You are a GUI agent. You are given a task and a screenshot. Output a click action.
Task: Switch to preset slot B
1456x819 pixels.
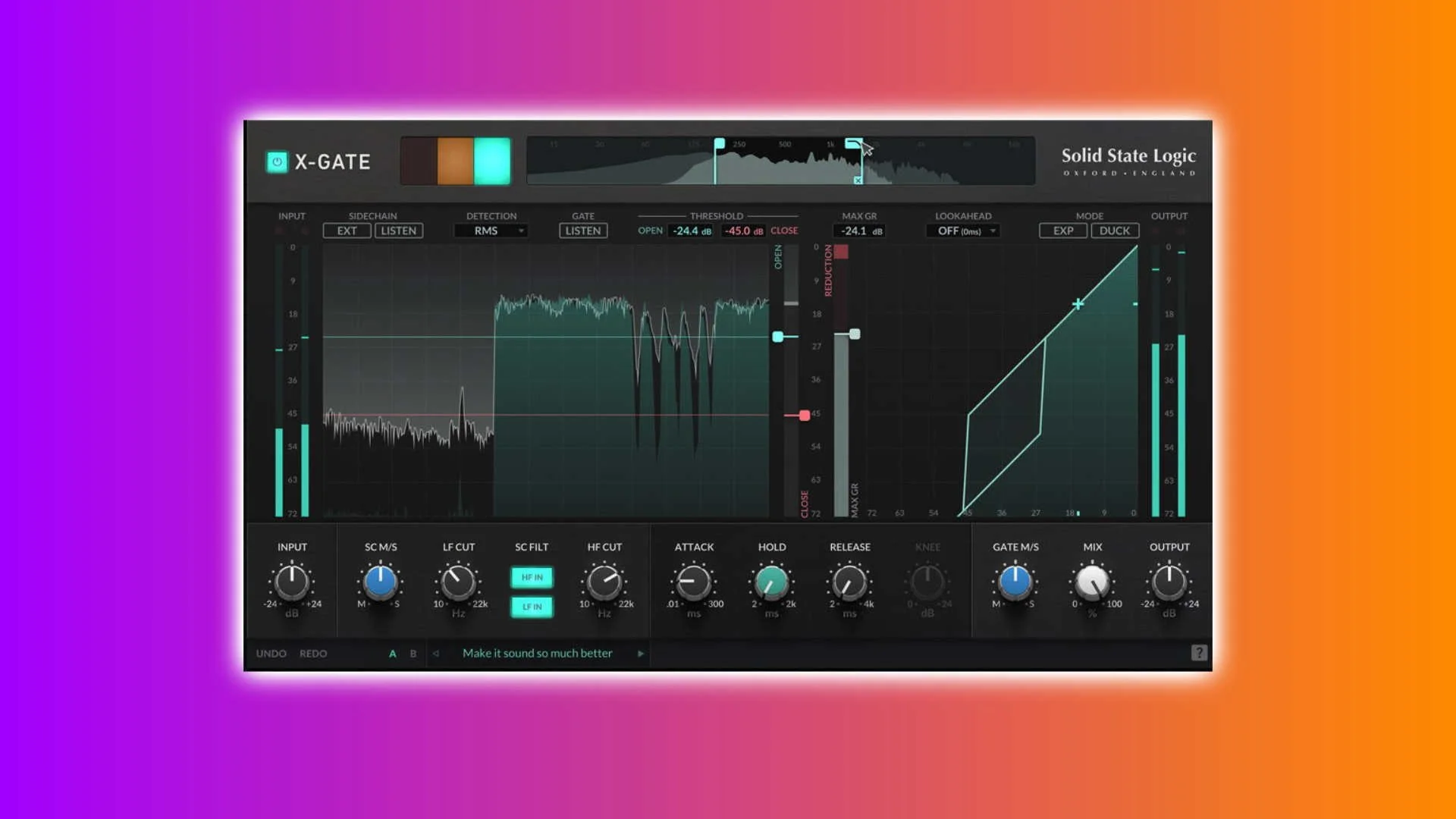[413, 653]
